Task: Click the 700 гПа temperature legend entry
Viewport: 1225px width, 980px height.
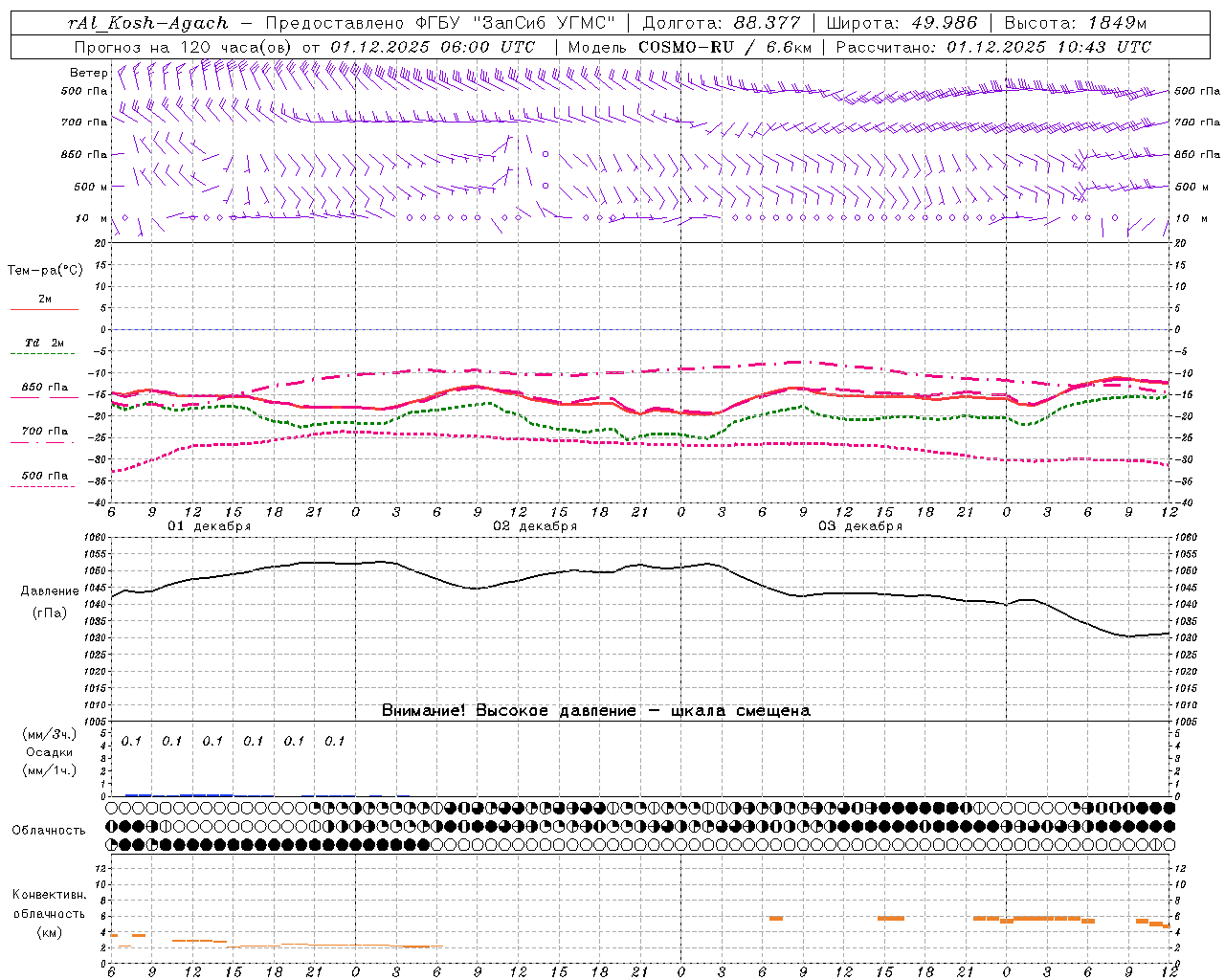Action: tap(45, 432)
